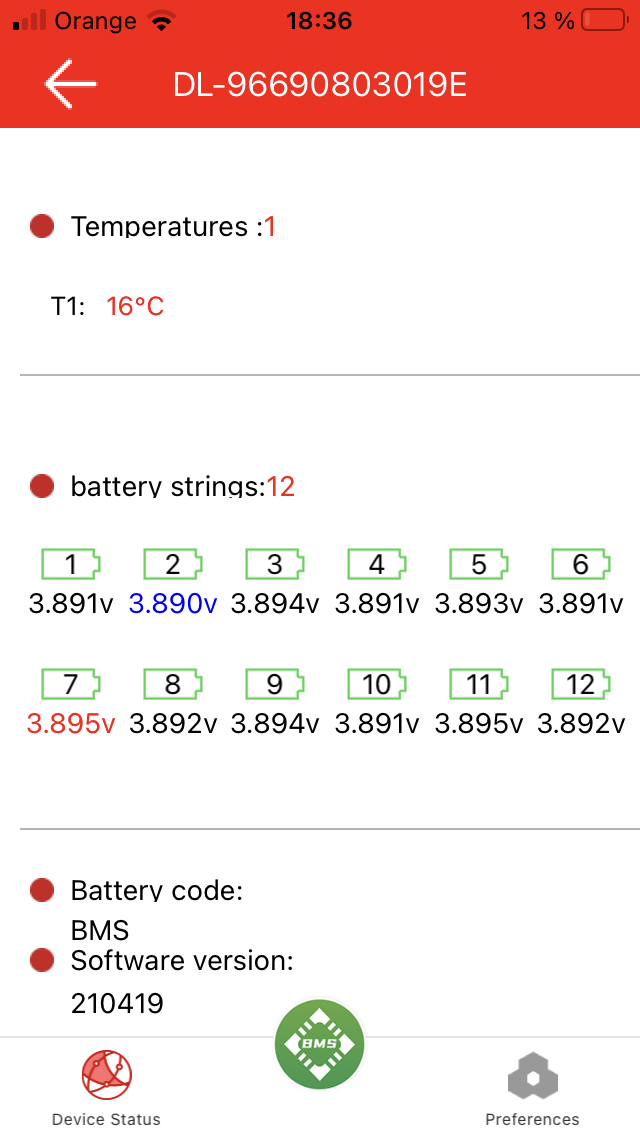Tap battery cell 12 icon
The height and width of the screenshot is (1136, 640).
(x=581, y=685)
